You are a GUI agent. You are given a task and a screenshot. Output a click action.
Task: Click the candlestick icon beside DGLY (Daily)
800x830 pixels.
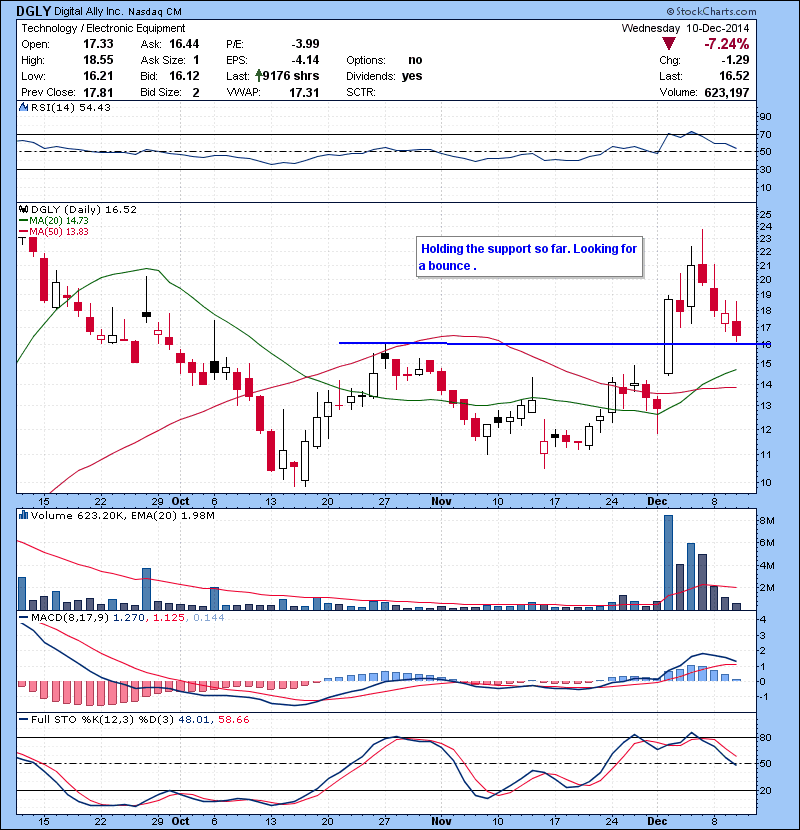point(23,209)
